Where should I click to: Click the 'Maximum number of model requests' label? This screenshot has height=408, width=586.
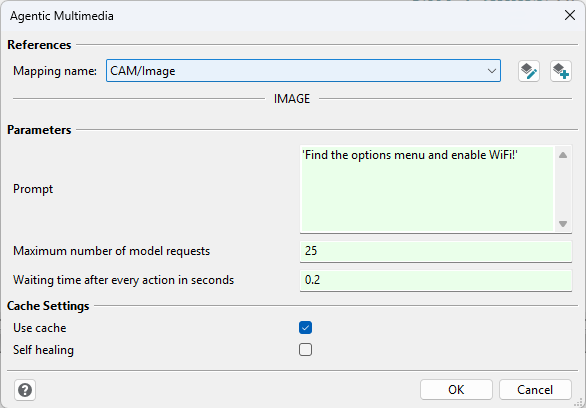pos(111,251)
